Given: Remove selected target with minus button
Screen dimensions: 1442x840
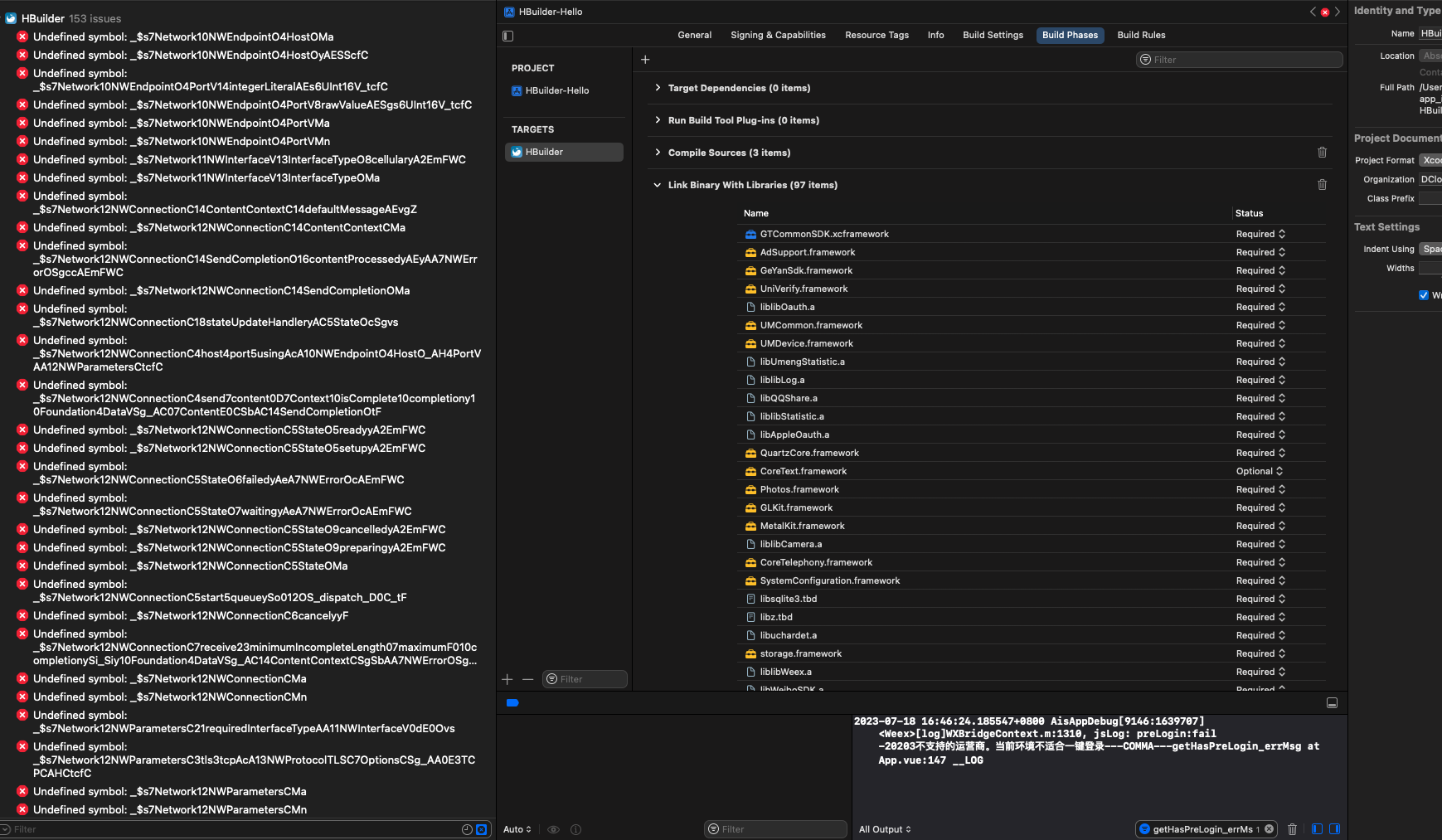Looking at the screenshot, I should (x=527, y=679).
